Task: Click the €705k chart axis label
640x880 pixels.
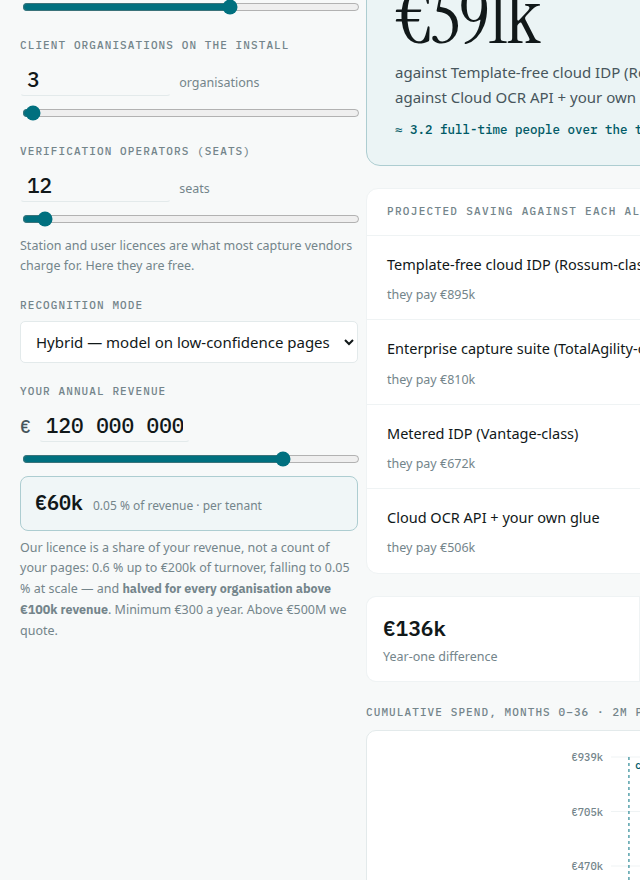Action: pos(587,812)
